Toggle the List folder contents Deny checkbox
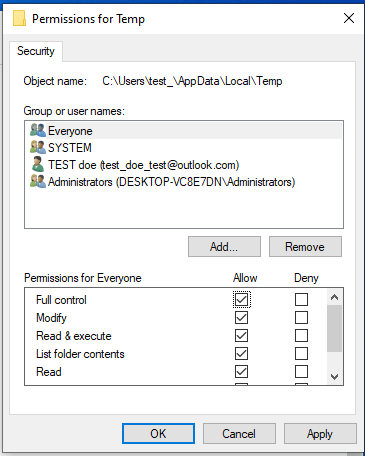Image resolution: width=365 pixels, height=456 pixels. 301,353
